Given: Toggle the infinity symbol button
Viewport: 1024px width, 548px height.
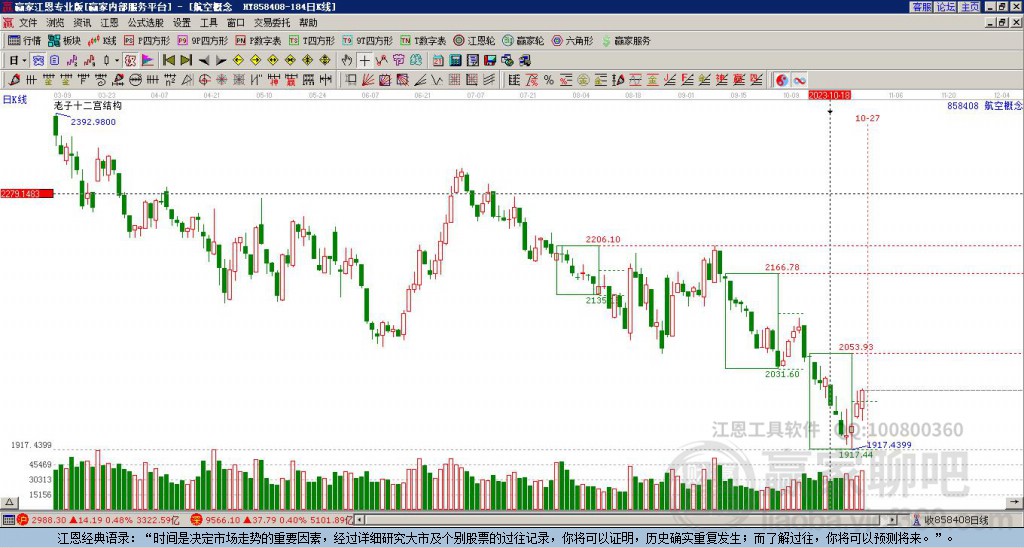Looking at the screenshot, I should tap(799, 80).
